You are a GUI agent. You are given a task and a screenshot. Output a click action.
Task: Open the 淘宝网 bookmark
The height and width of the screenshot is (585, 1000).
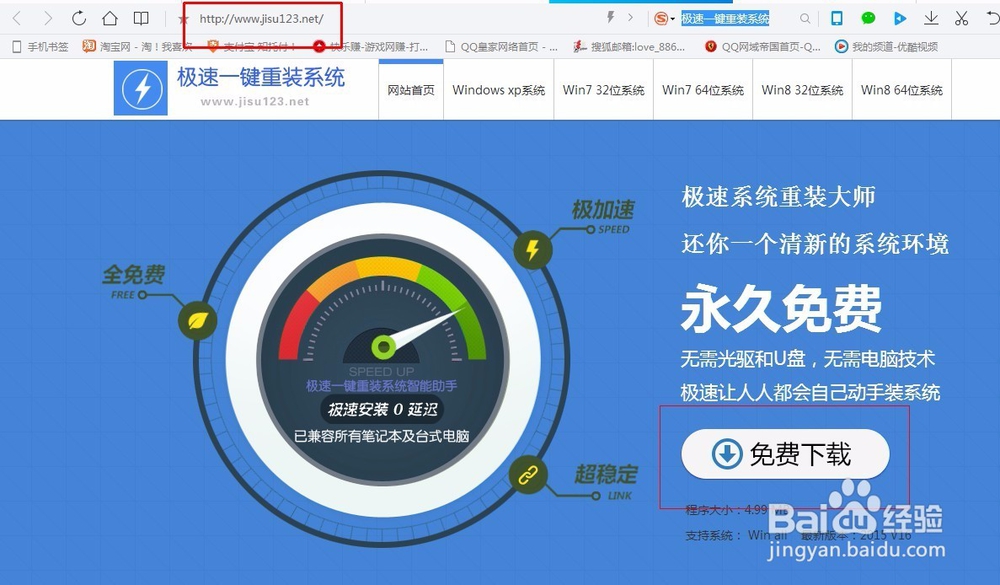(x=136, y=47)
